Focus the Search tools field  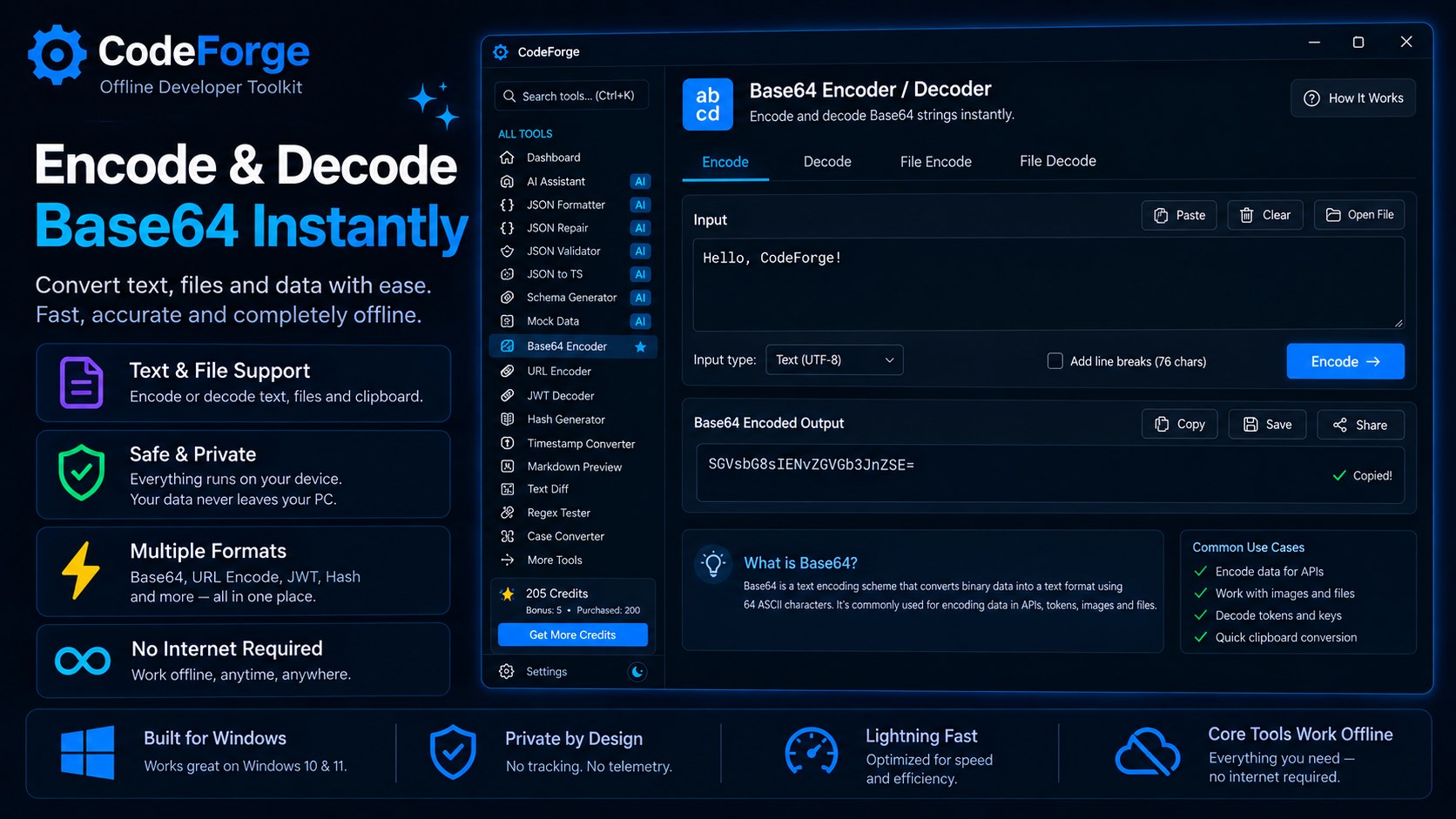[x=572, y=96]
